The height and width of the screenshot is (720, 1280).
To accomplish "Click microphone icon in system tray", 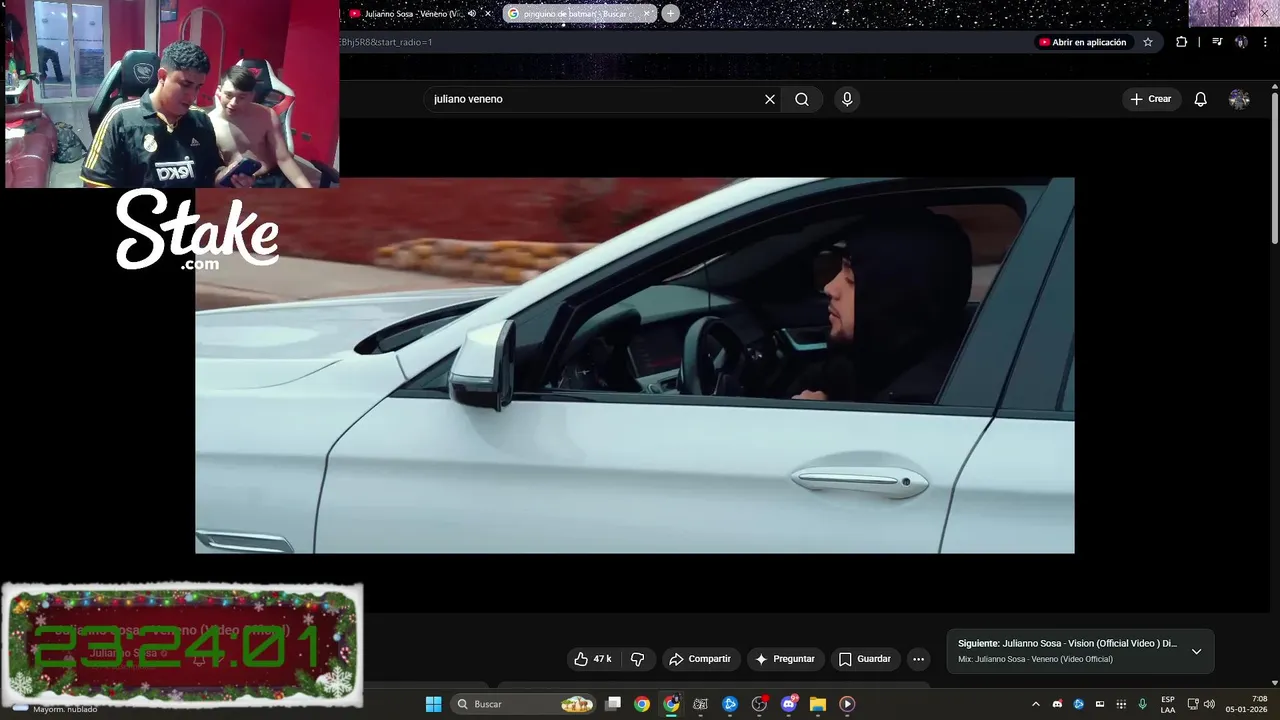I will pyautogui.click(x=1142, y=704).
